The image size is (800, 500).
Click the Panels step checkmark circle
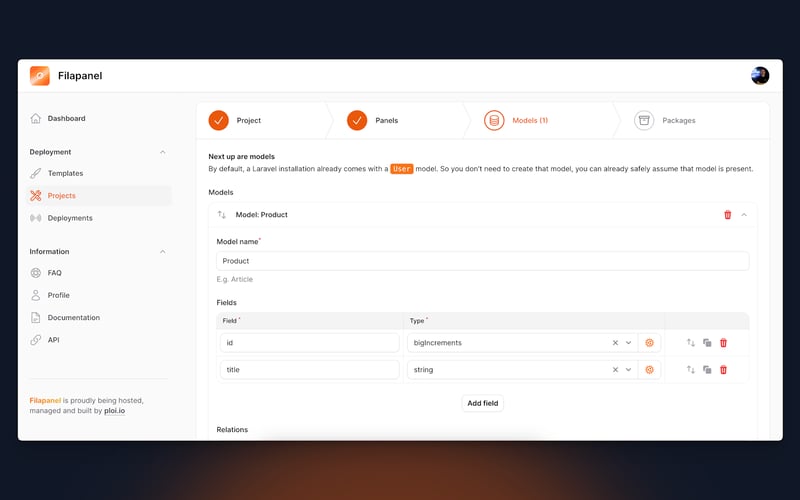point(357,120)
